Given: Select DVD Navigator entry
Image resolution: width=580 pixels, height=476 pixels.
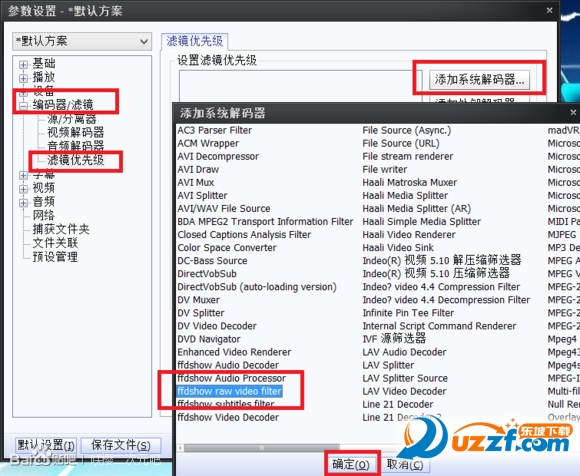Looking at the screenshot, I should (209, 339).
